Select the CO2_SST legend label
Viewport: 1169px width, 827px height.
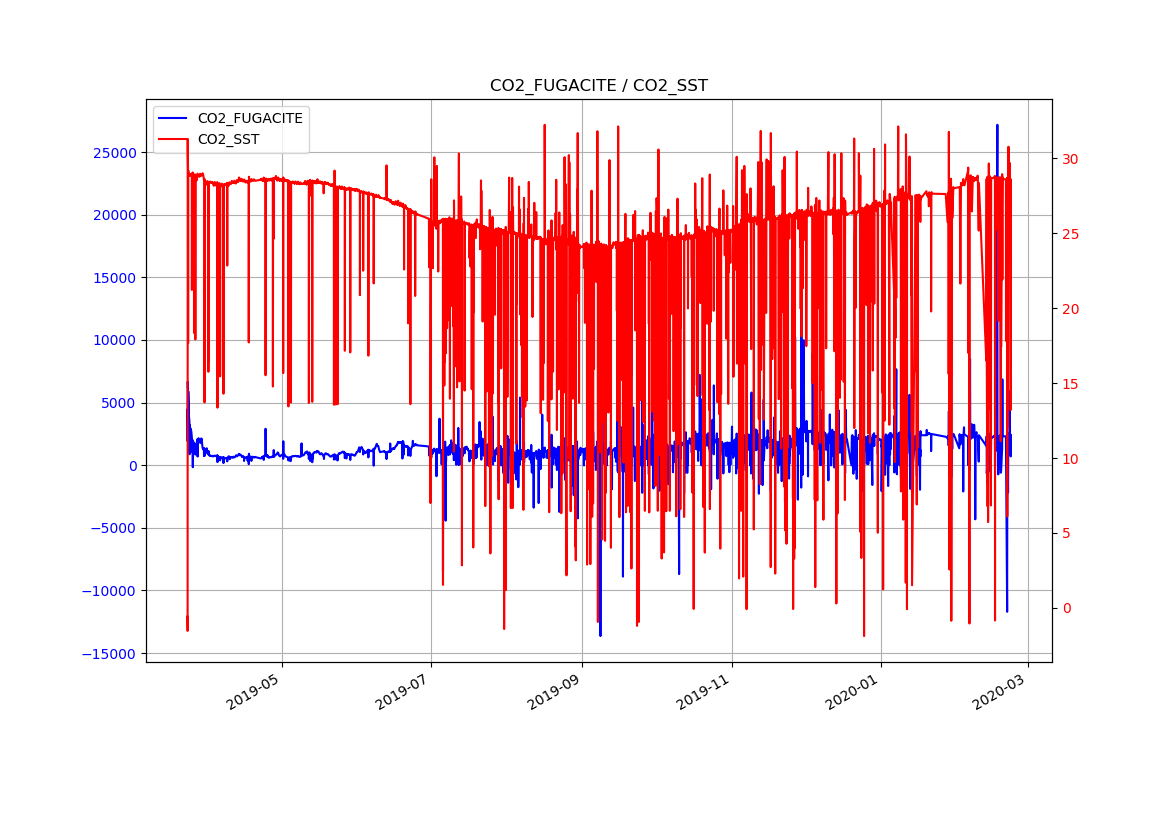228,139
